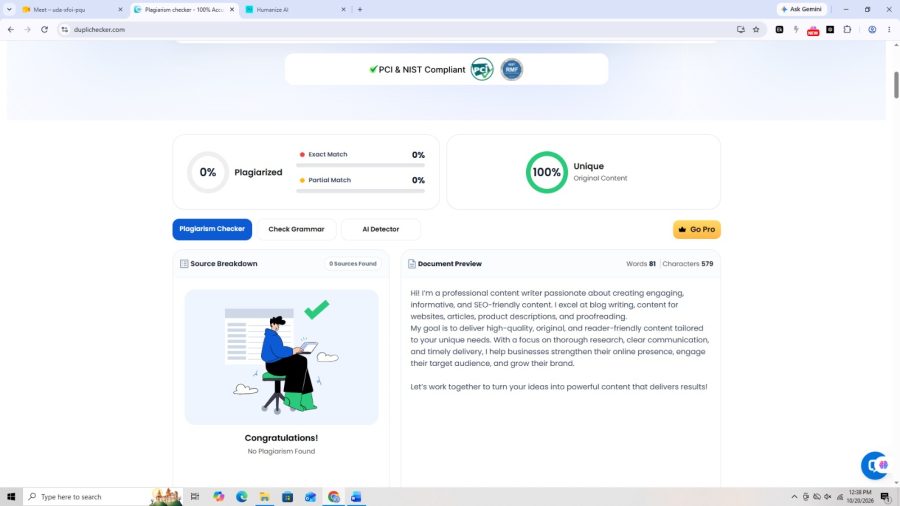
Task: Close the Meet tab
Action: tap(120, 9)
